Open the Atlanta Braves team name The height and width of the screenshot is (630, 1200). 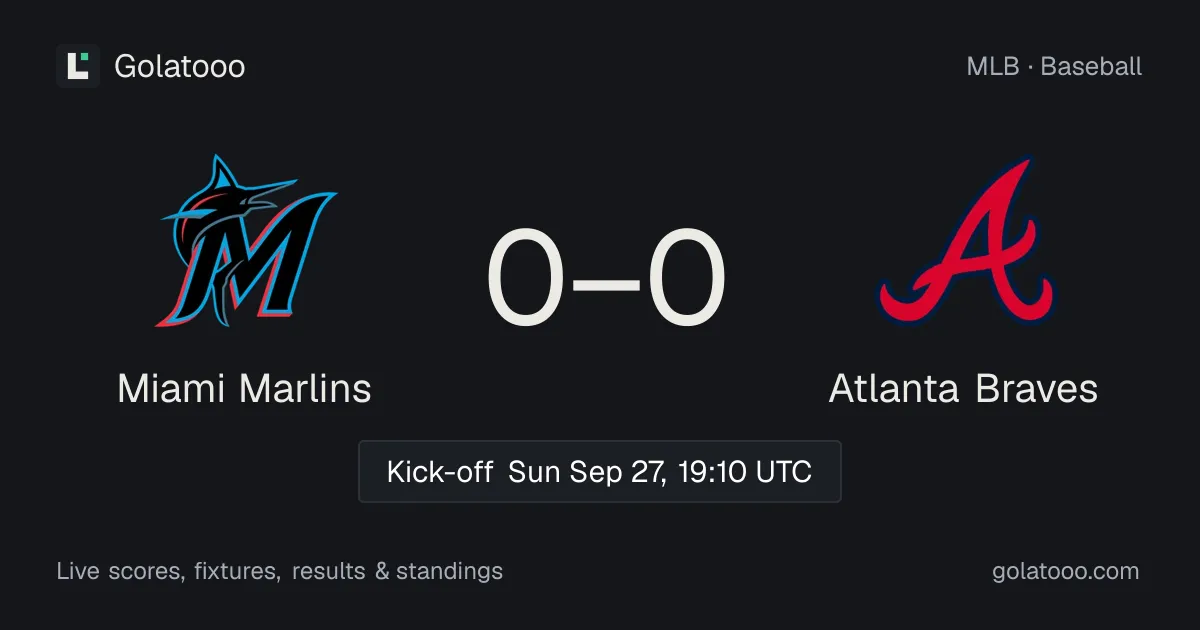tap(964, 388)
